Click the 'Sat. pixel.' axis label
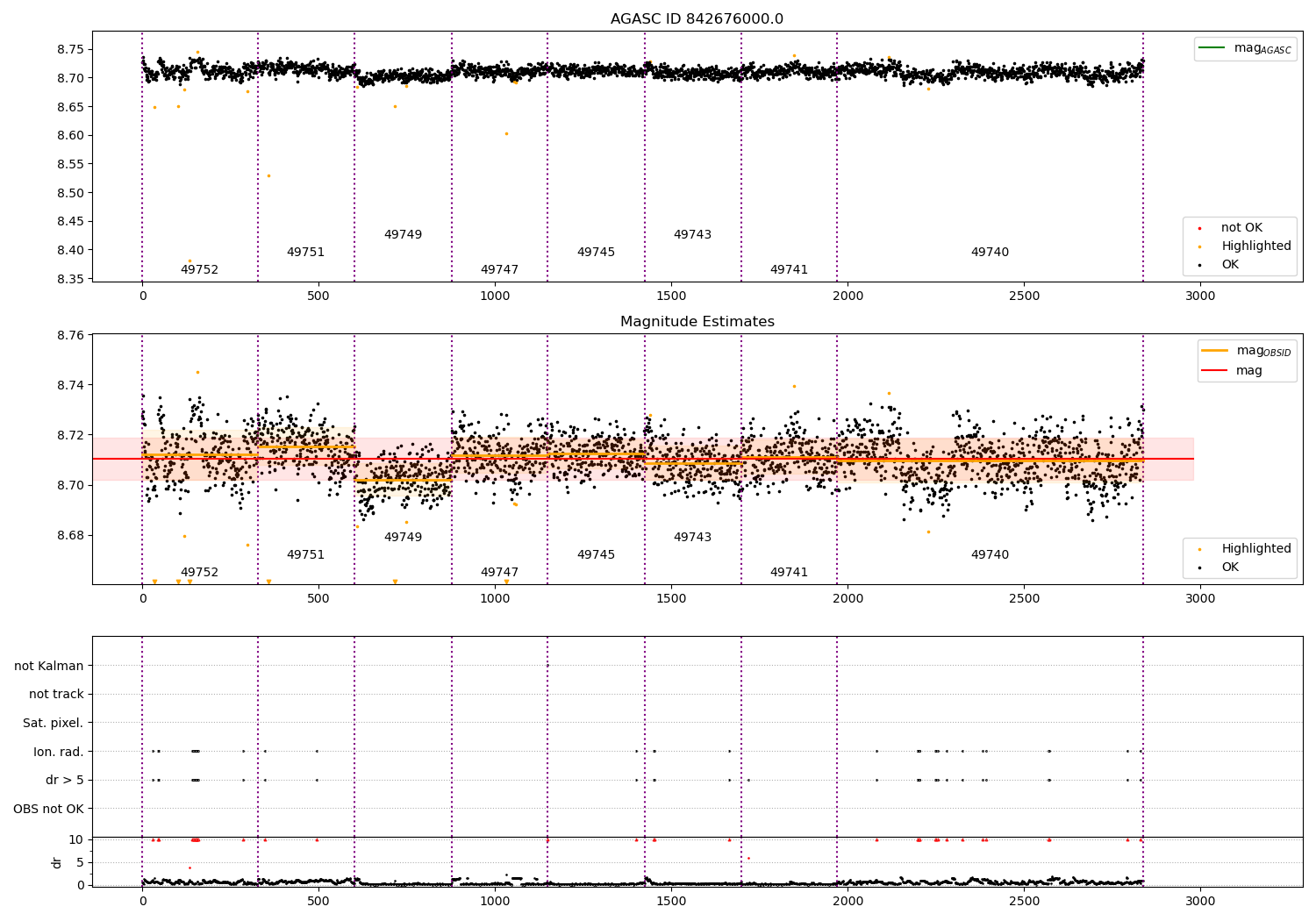The width and height of the screenshot is (1316, 921). tap(54, 723)
